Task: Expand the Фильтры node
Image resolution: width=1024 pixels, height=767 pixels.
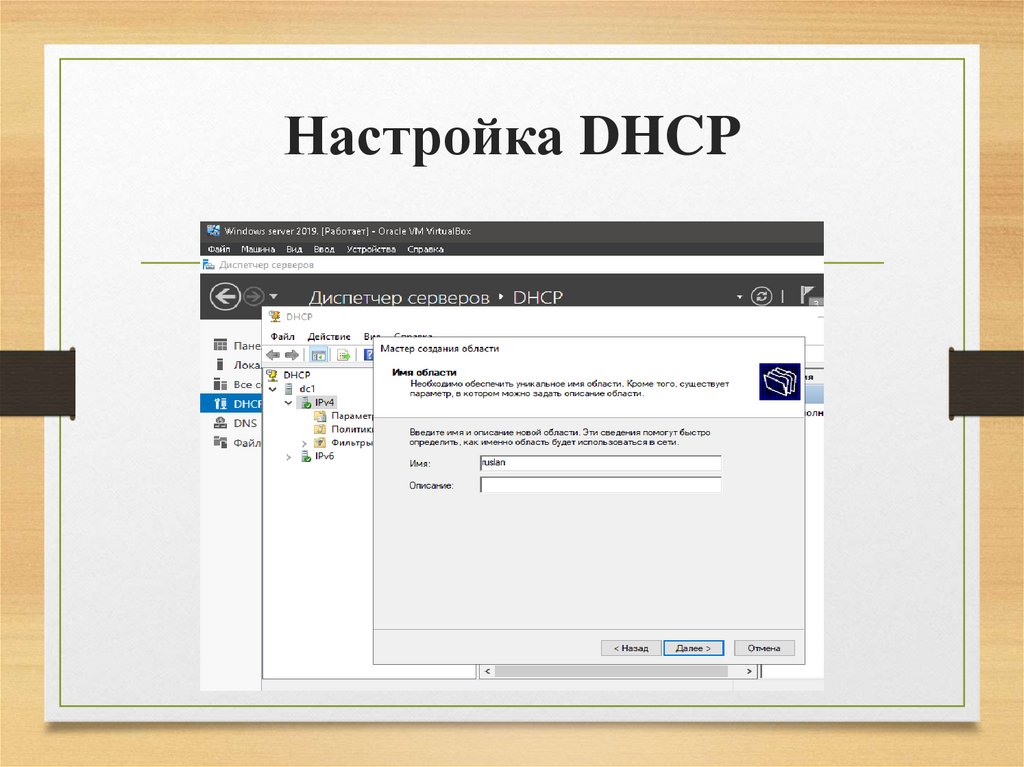Action: click(304, 443)
